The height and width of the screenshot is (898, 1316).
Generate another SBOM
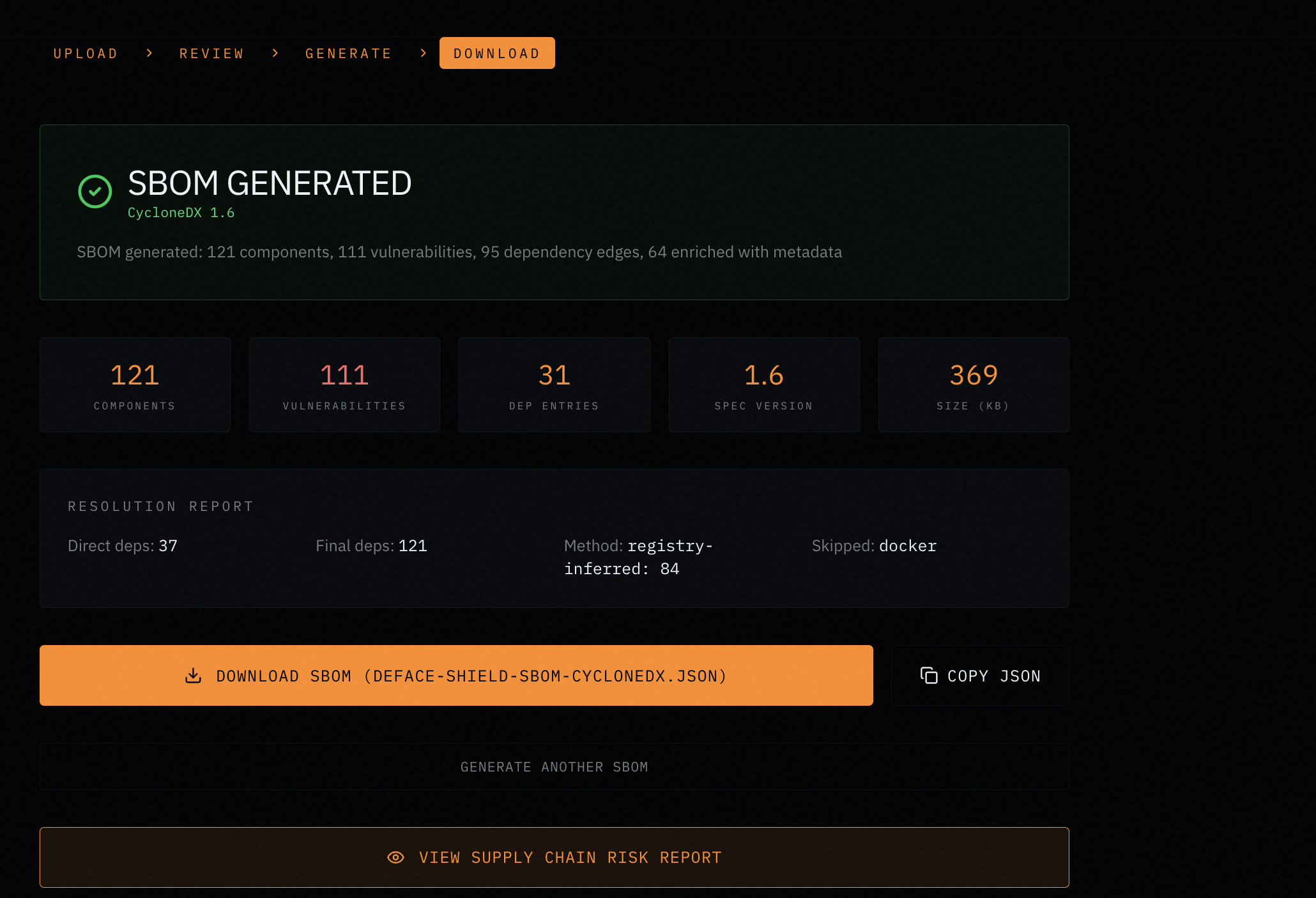pyautogui.click(x=554, y=767)
